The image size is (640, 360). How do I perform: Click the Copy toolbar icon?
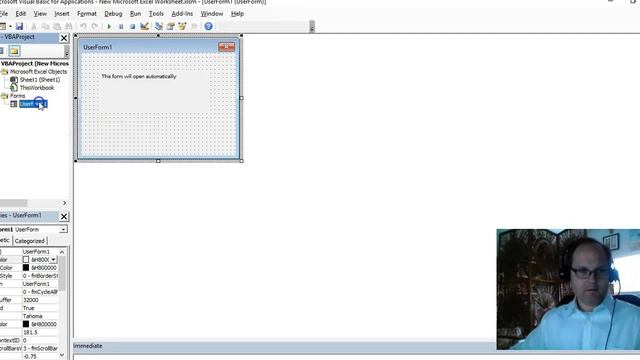[x=45, y=27]
